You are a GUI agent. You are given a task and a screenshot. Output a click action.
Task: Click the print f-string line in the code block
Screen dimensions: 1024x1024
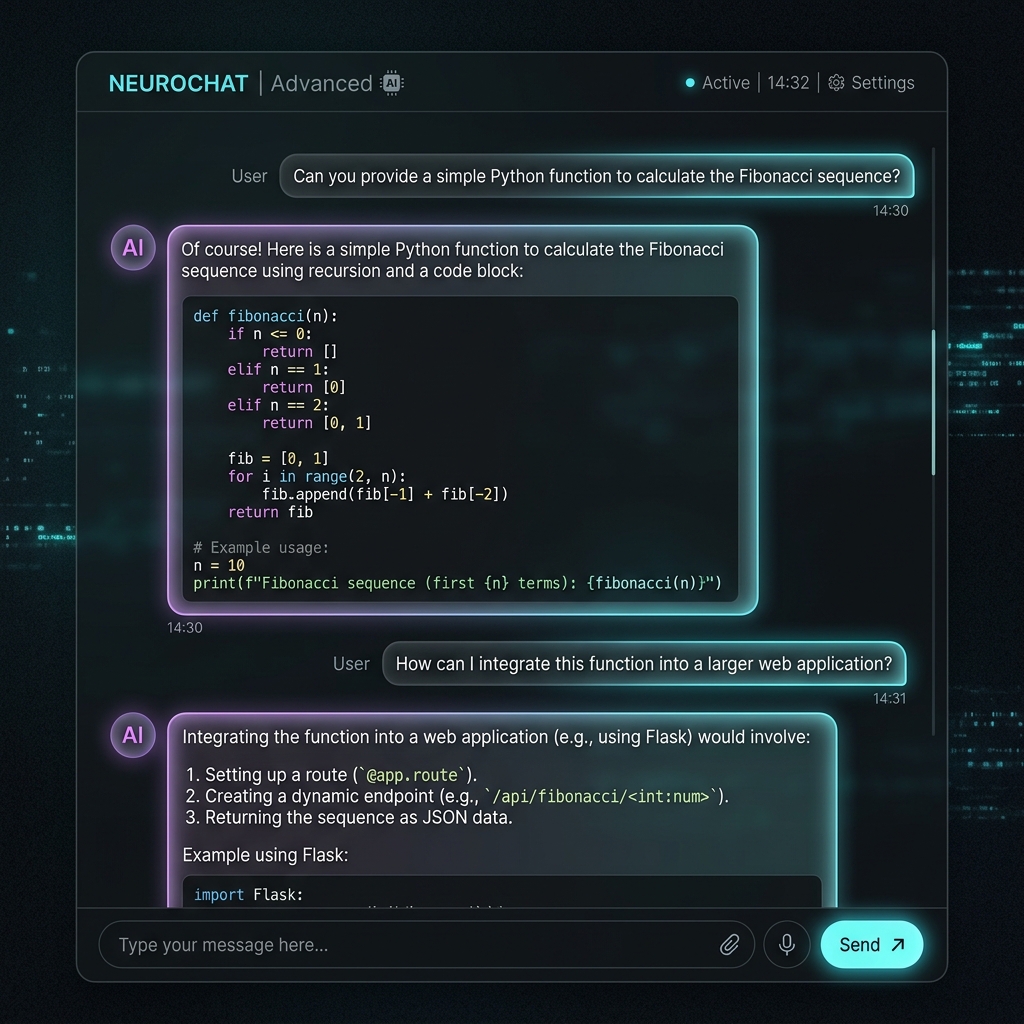coord(457,583)
